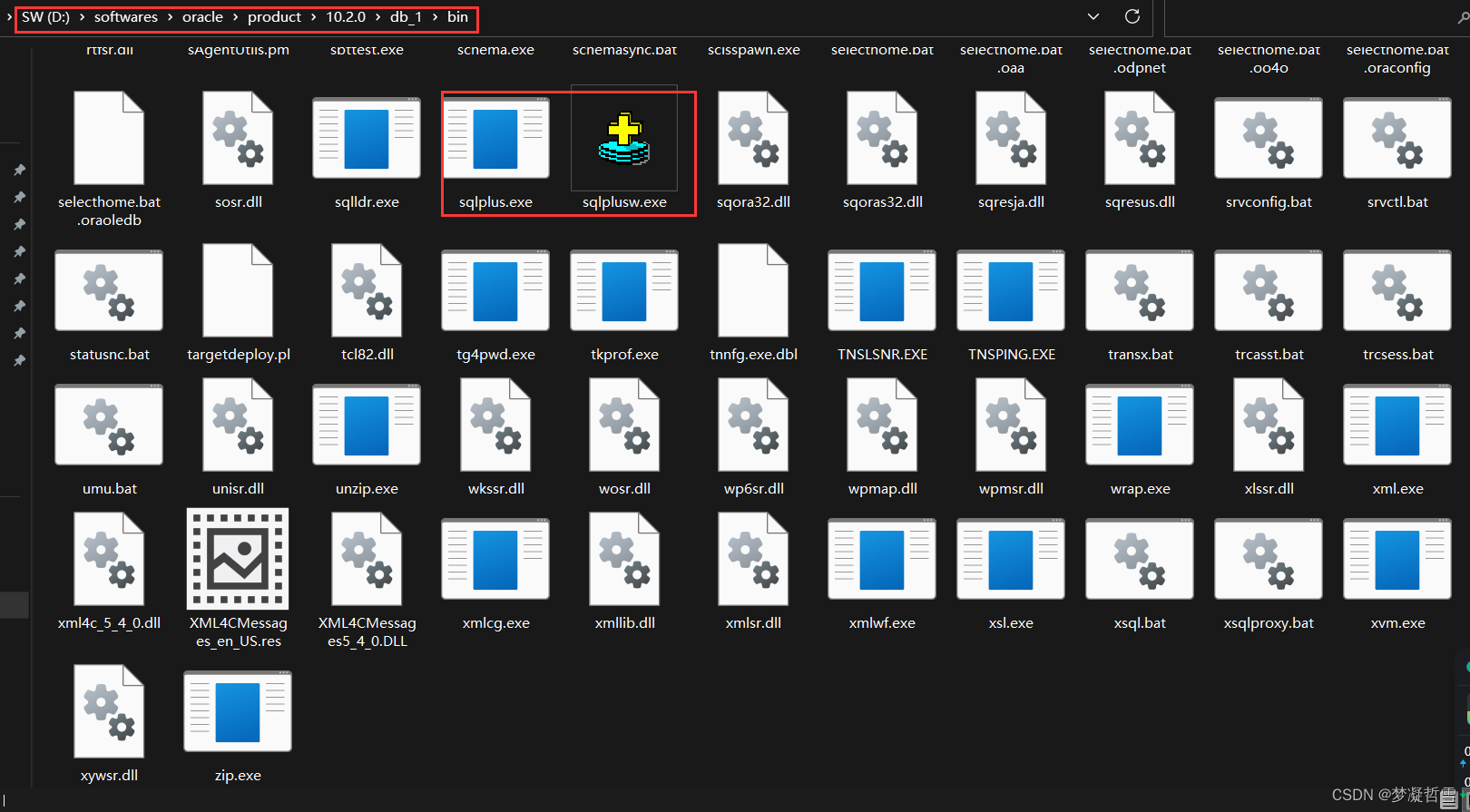Select the targetdeploy.pl file icon
The width and height of the screenshot is (1470, 812).
point(238,291)
